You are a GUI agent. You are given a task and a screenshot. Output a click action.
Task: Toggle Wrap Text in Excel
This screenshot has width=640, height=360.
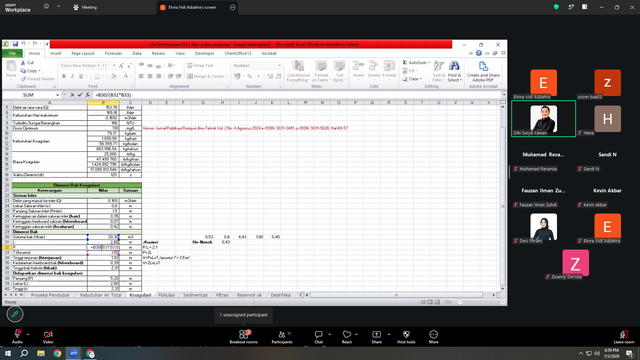pos(200,65)
